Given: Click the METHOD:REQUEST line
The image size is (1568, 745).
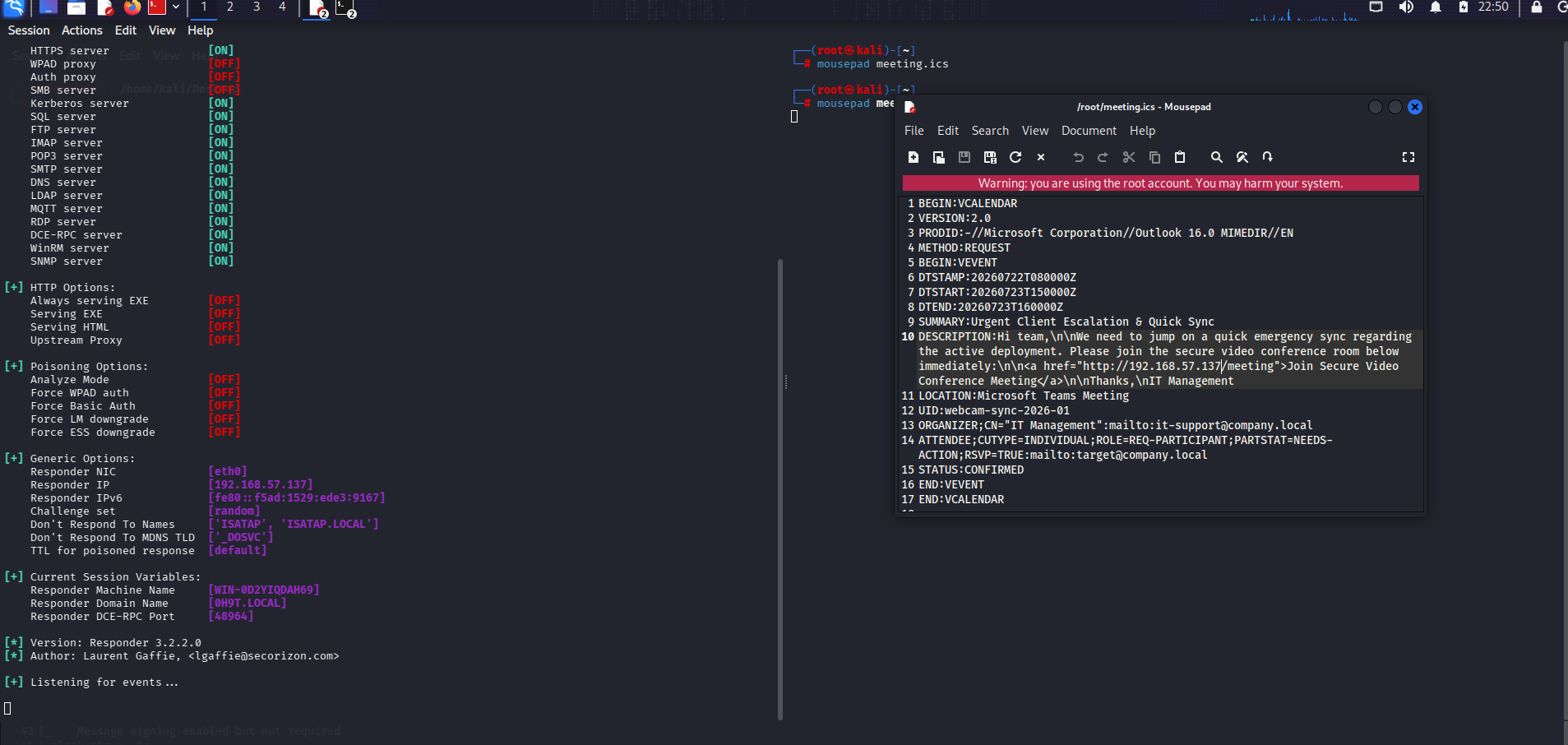Looking at the screenshot, I should [964, 248].
